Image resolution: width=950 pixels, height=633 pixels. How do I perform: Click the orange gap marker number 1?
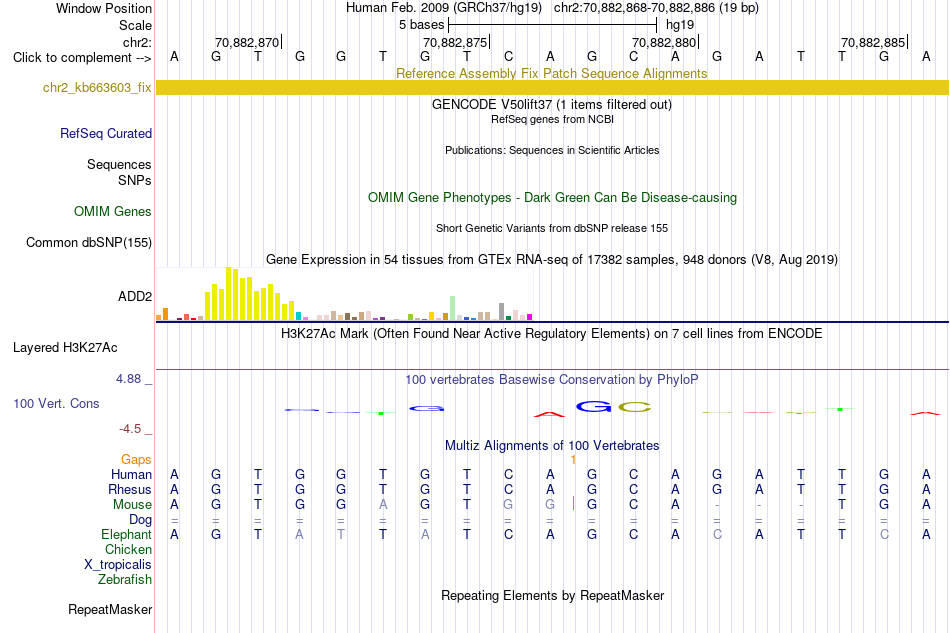pos(573,460)
